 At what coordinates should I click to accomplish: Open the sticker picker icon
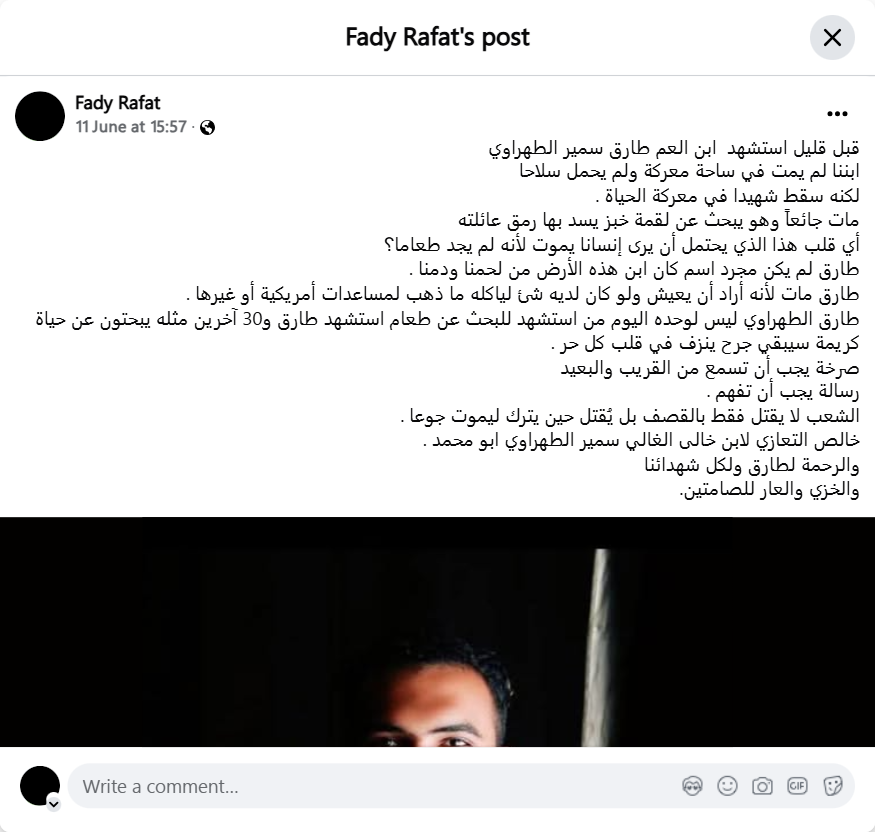coord(832,786)
